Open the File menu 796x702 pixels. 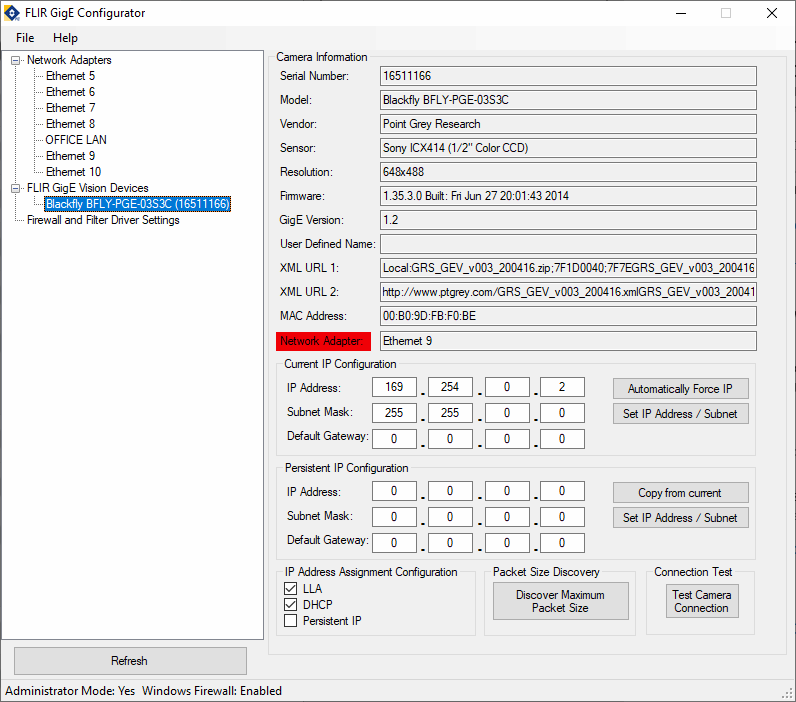(25, 38)
